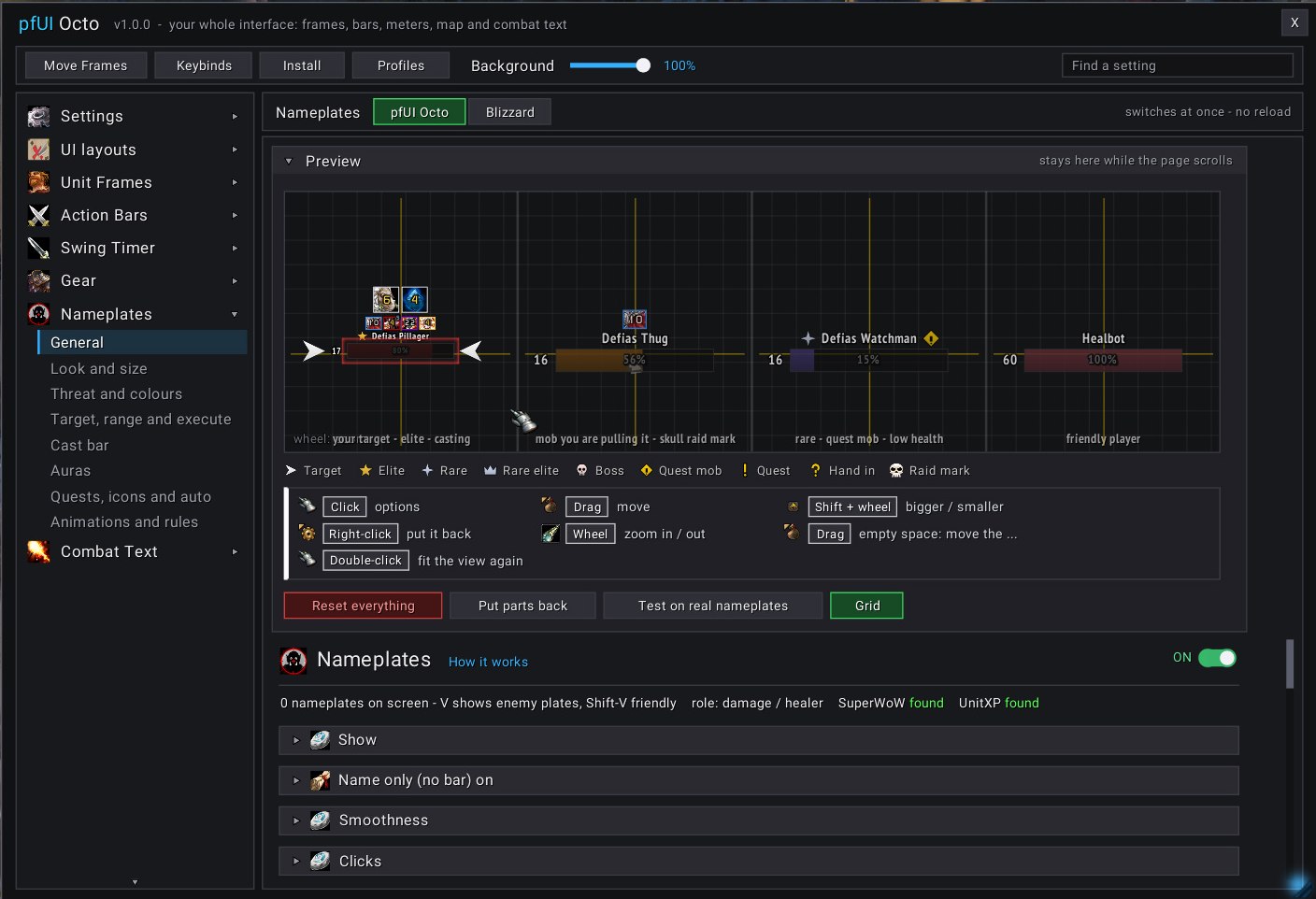1316x899 pixels.
Task: Click the Rare elite crown legend icon
Action: [x=490, y=470]
